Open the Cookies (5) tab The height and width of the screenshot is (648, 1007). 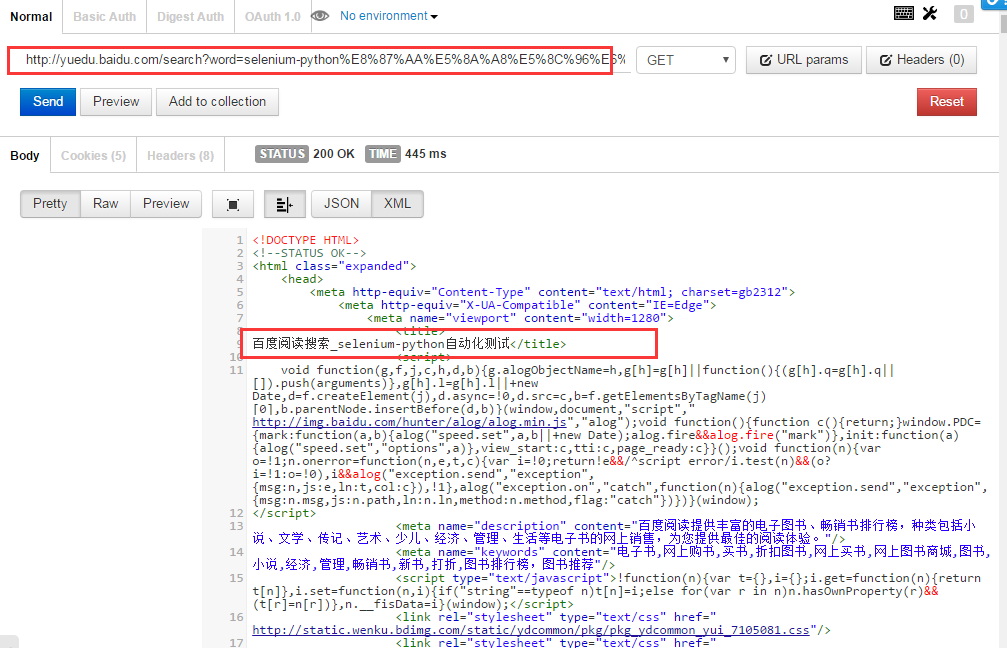coord(93,155)
